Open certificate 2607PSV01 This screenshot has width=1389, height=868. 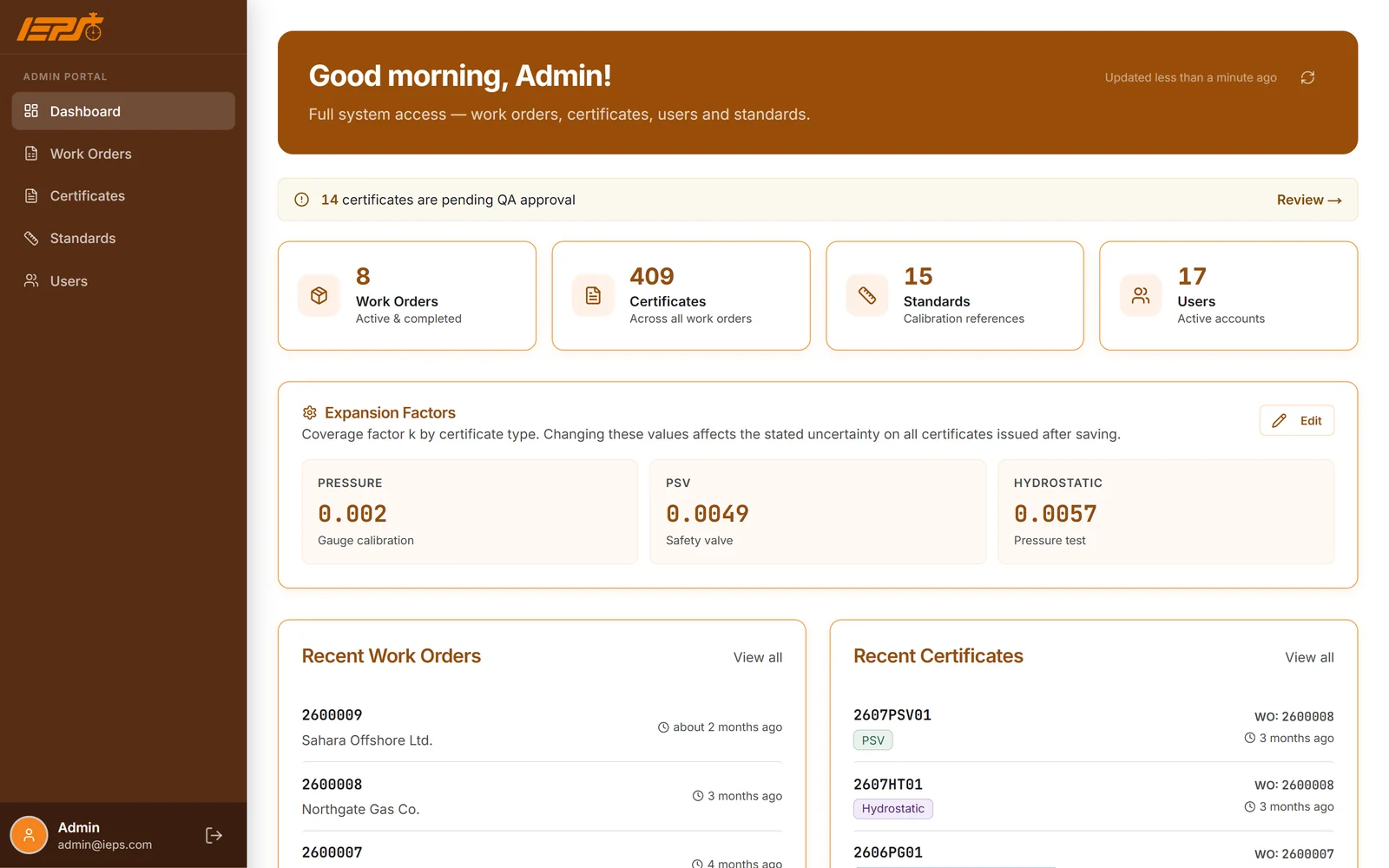pos(1094,727)
